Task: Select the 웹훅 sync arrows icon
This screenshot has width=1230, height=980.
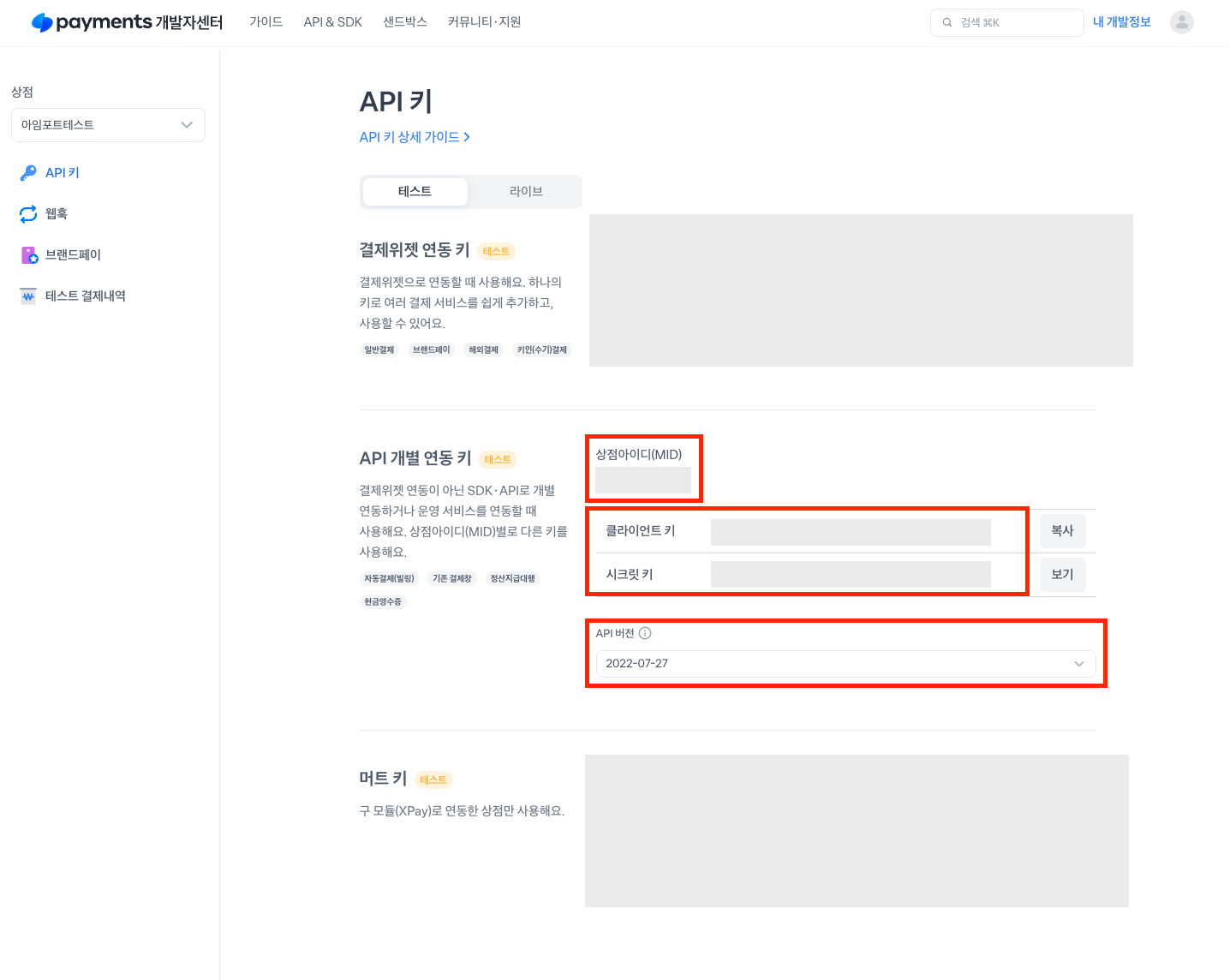Action: coord(28,214)
